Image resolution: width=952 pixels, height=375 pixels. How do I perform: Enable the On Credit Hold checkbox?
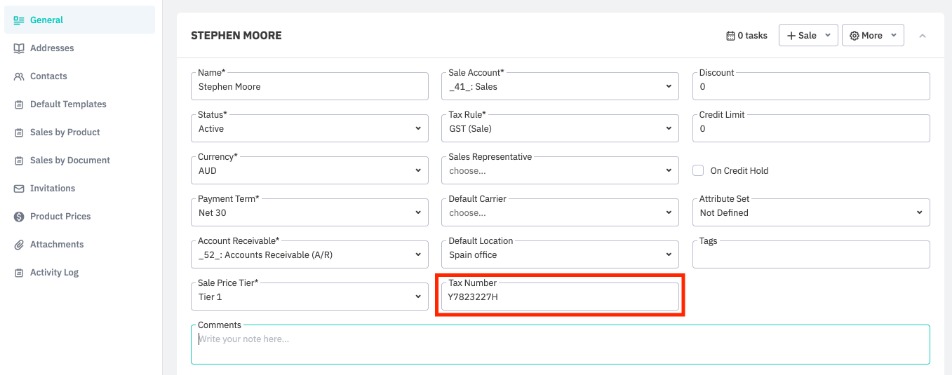(x=698, y=171)
